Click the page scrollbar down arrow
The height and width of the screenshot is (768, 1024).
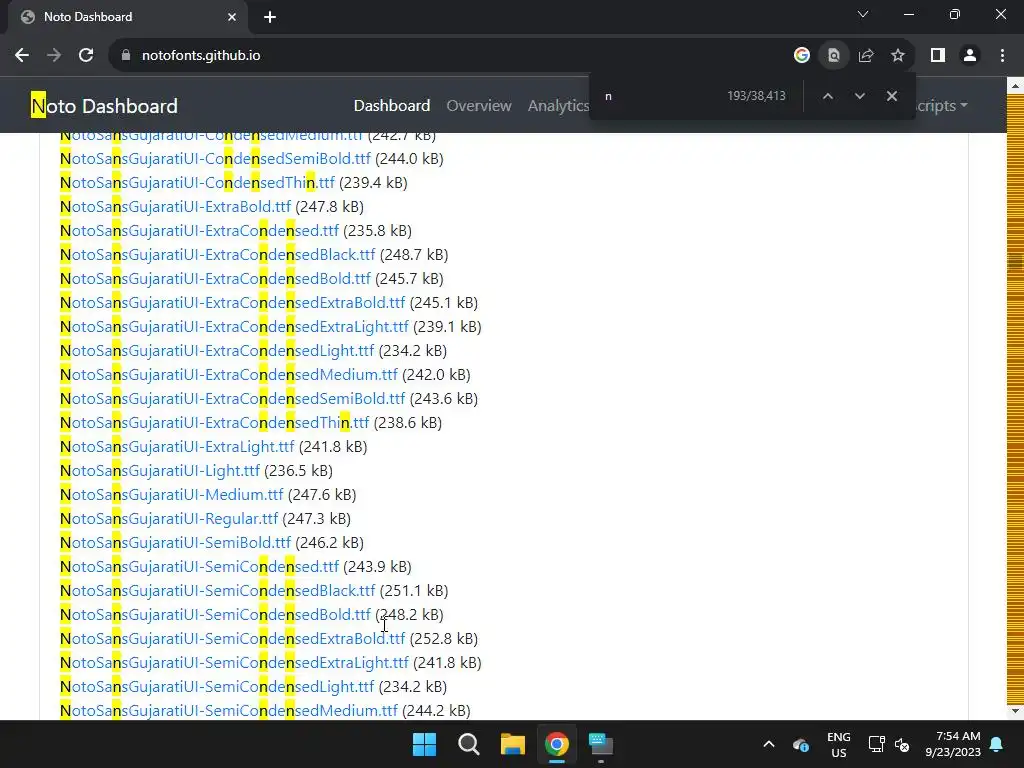pyautogui.click(x=1015, y=711)
